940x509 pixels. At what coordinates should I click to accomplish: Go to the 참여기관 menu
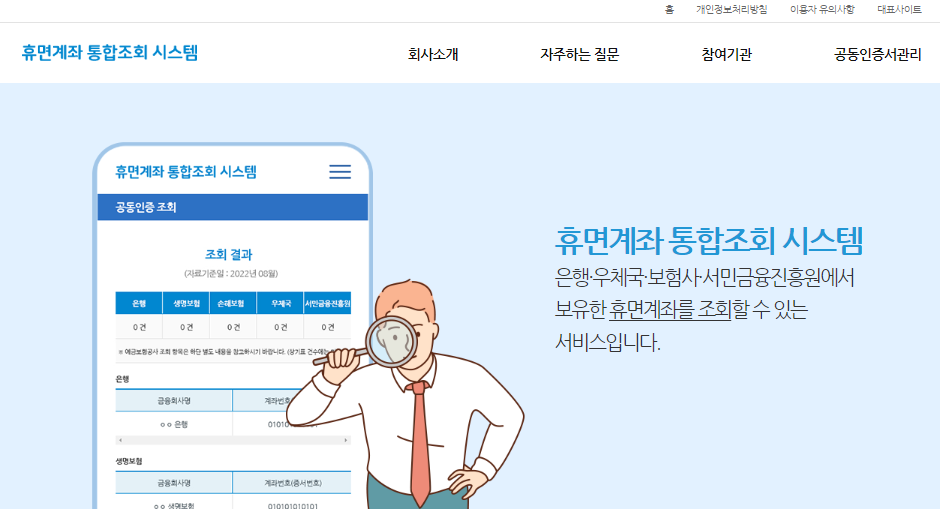tap(727, 55)
